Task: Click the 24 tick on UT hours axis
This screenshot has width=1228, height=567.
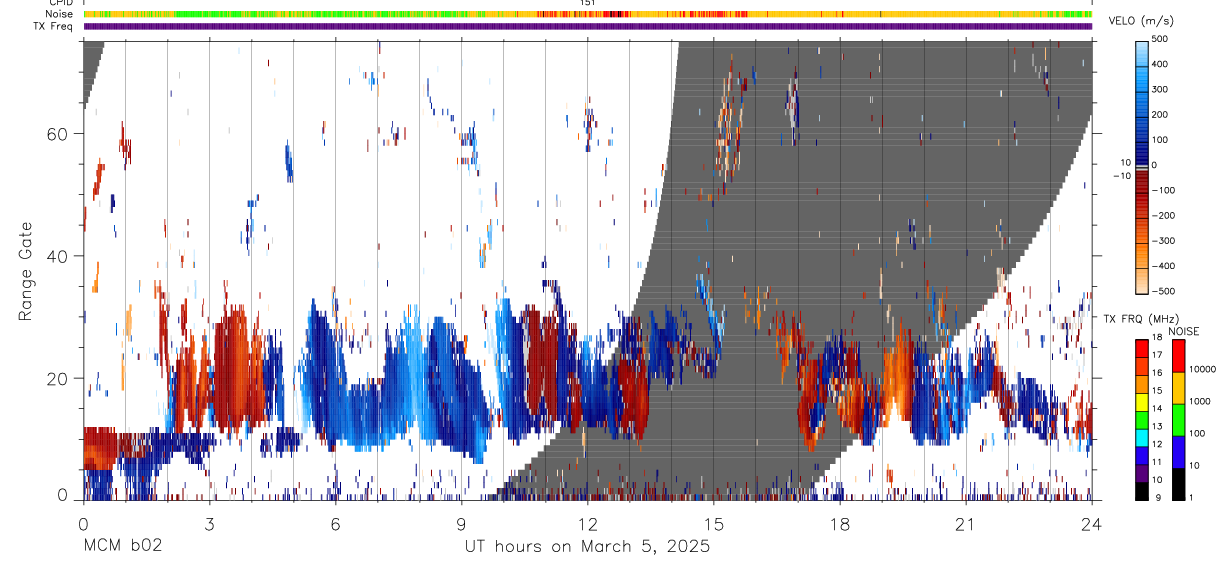Action: coord(1092,523)
